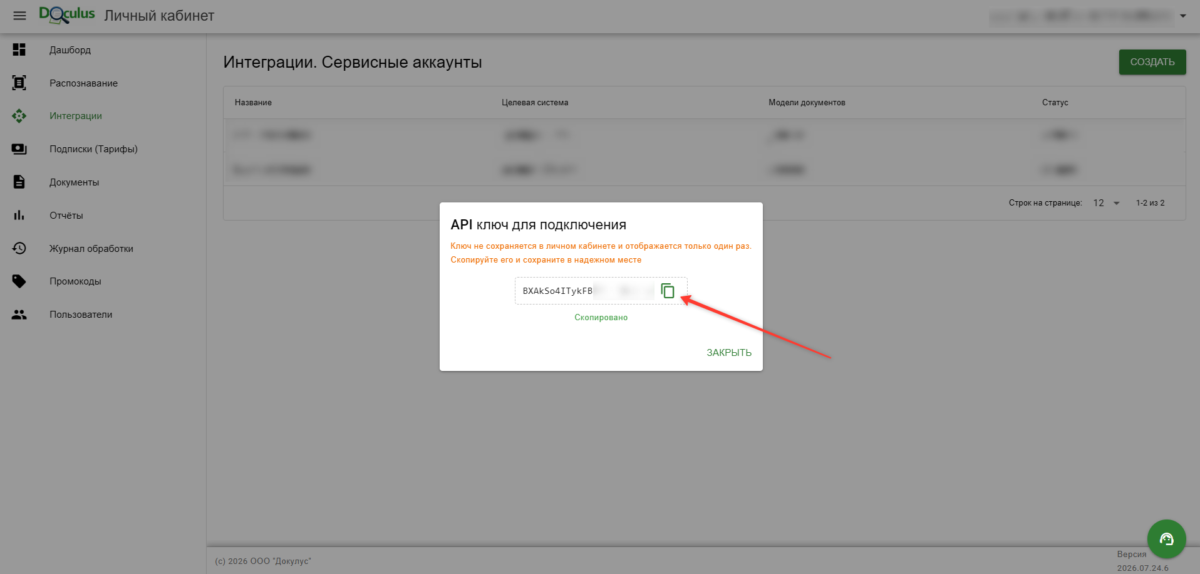Open the Отчёты section
1200x574 pixels.
point(66,215)
